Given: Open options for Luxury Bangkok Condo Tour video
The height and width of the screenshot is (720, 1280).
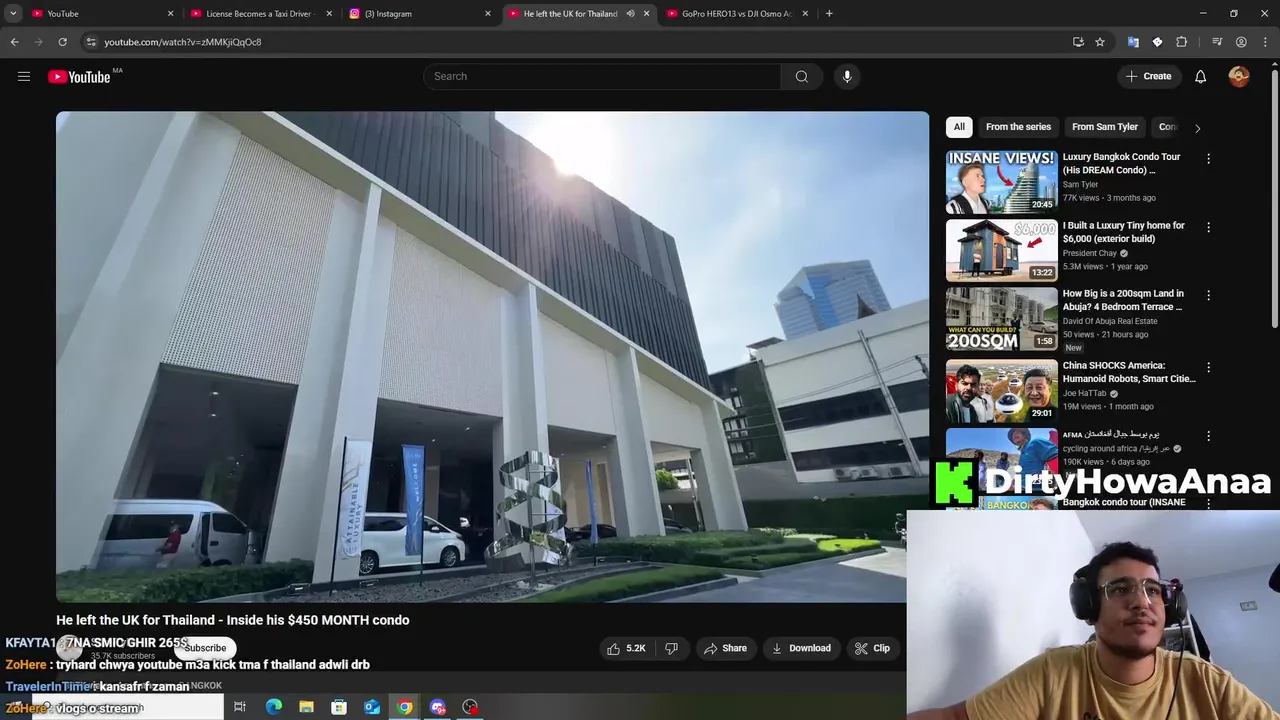Looking at the screenshot, I should 1208,158.
